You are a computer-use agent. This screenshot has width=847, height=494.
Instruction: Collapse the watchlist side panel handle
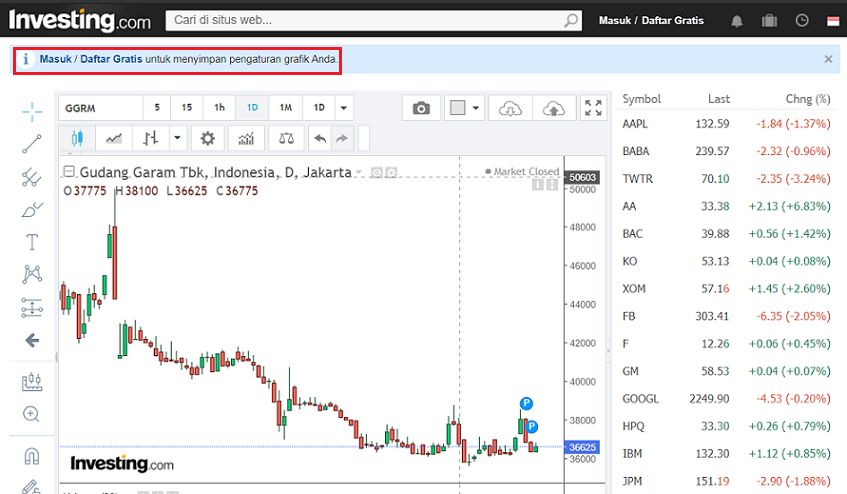[x=608, y=351]
